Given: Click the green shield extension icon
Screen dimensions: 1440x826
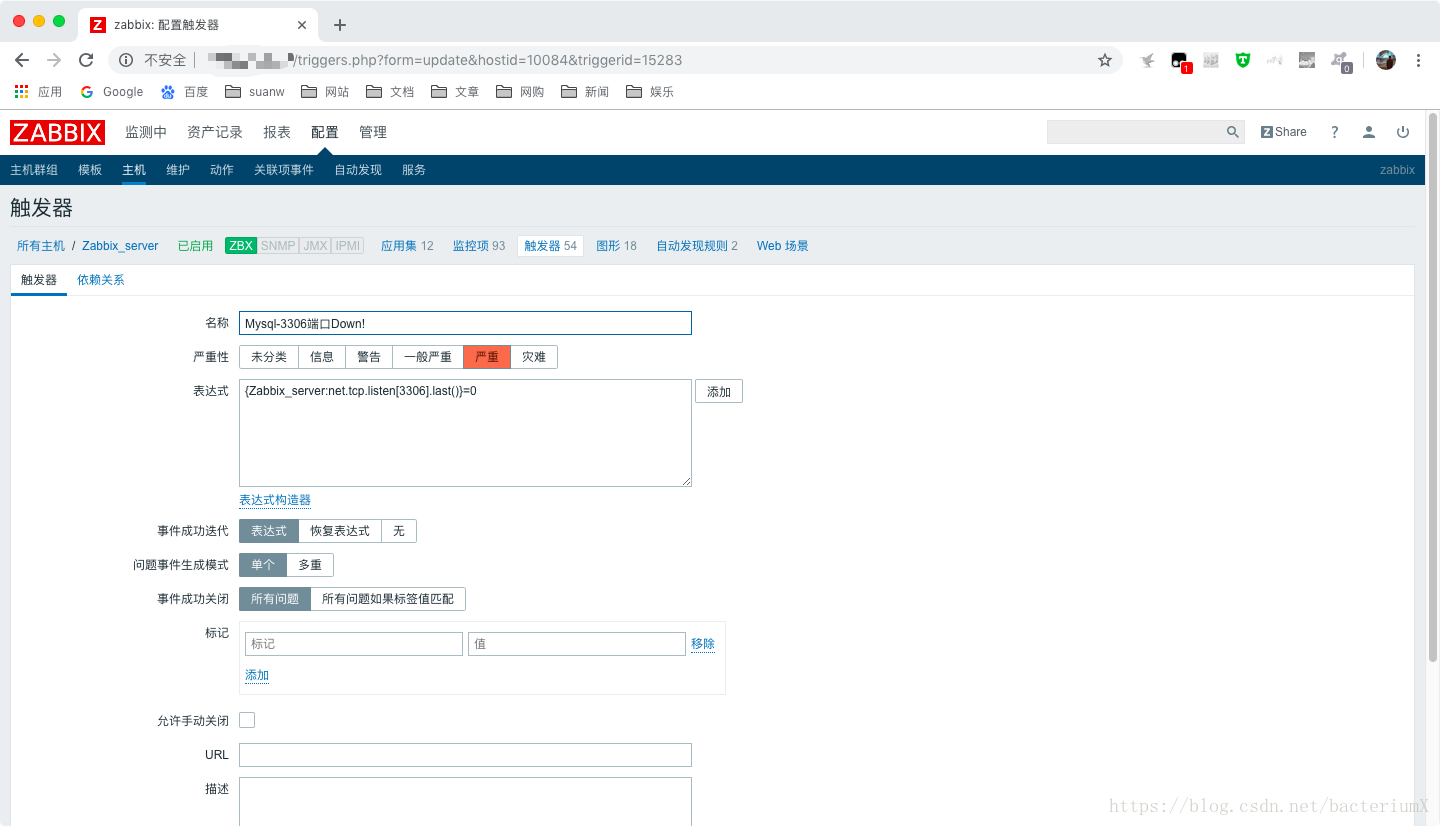Looking at the screenshot, I should tap(1242, 60).
